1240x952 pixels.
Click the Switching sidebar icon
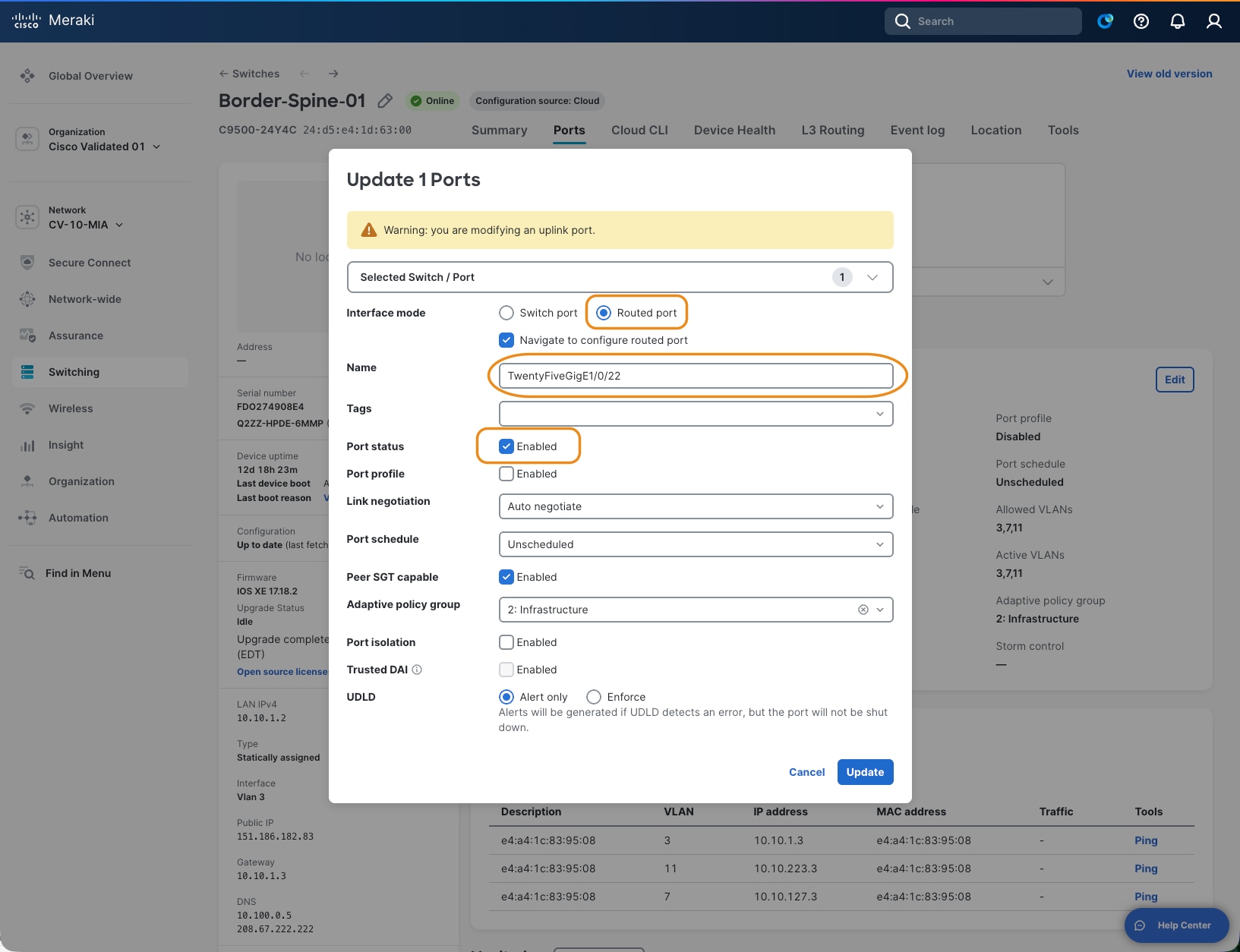coord(27,372)
